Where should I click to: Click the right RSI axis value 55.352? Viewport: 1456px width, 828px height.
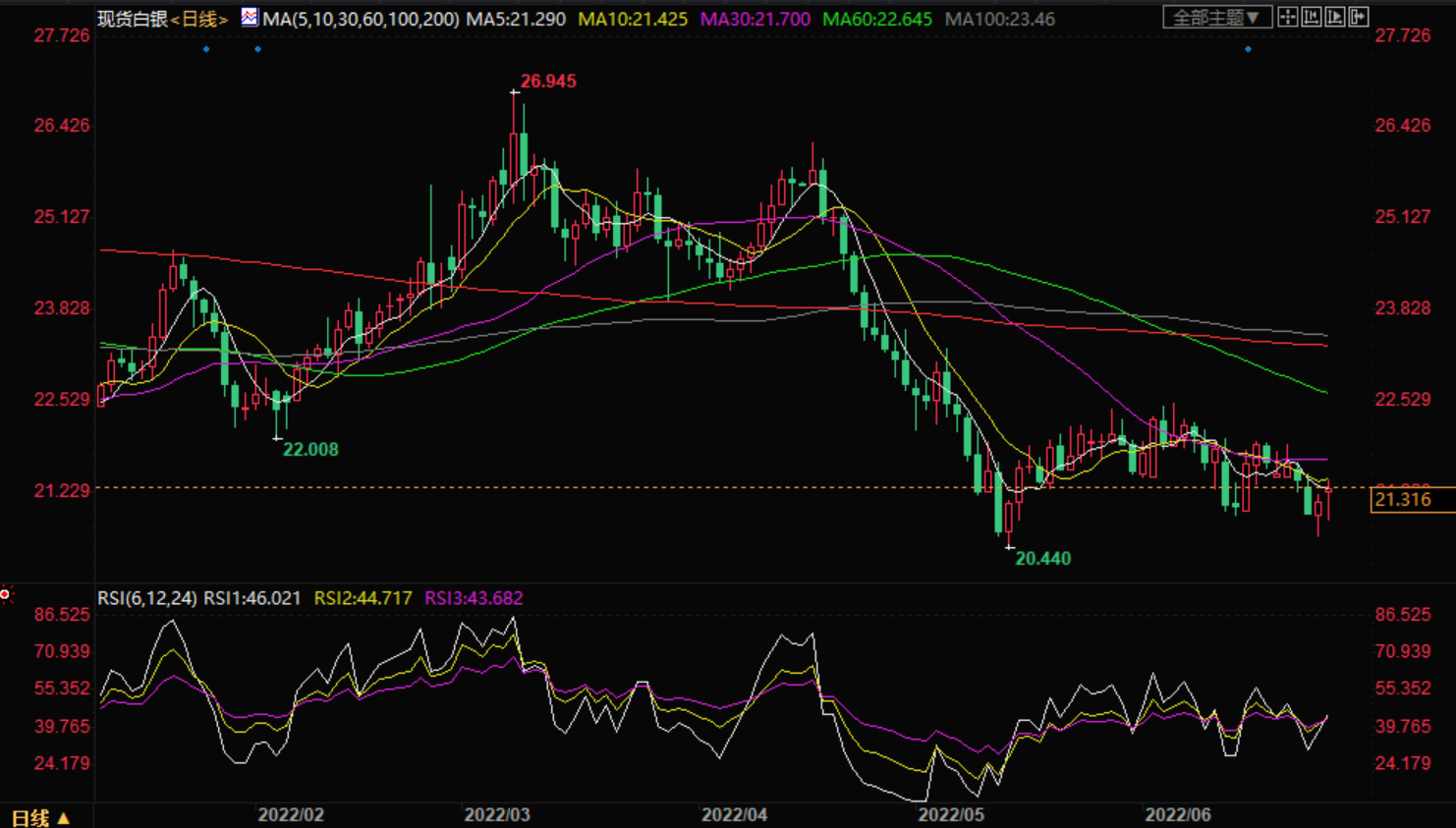point(1403,689)
